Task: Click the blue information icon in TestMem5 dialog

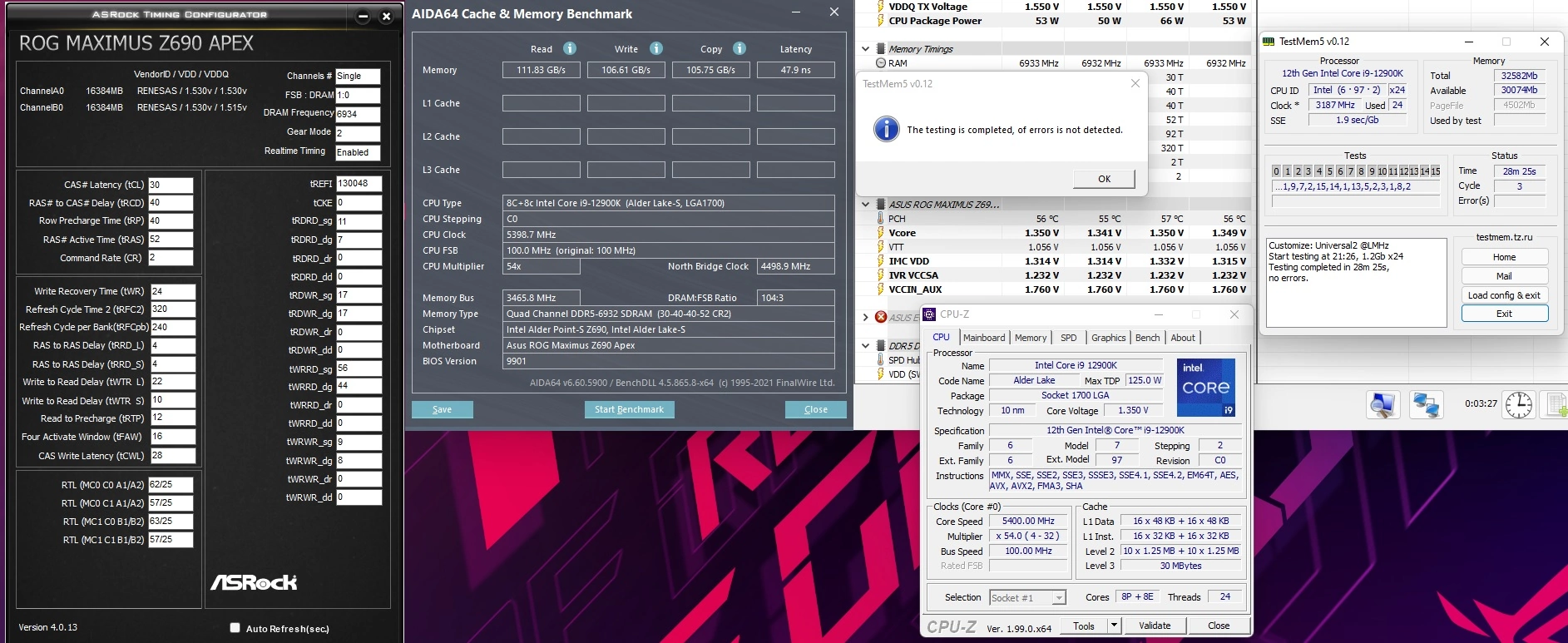Action: point(887,129)
